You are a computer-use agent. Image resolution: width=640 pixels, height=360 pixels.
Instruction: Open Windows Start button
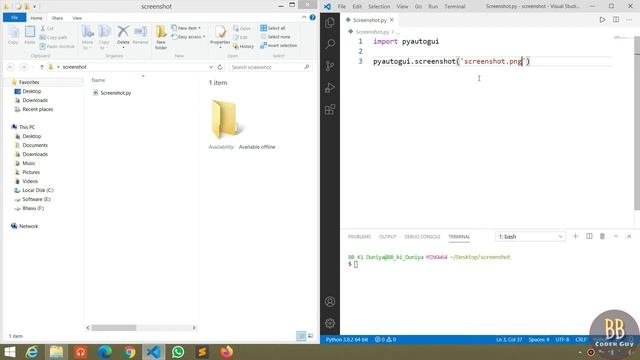[x=9, y=352]
